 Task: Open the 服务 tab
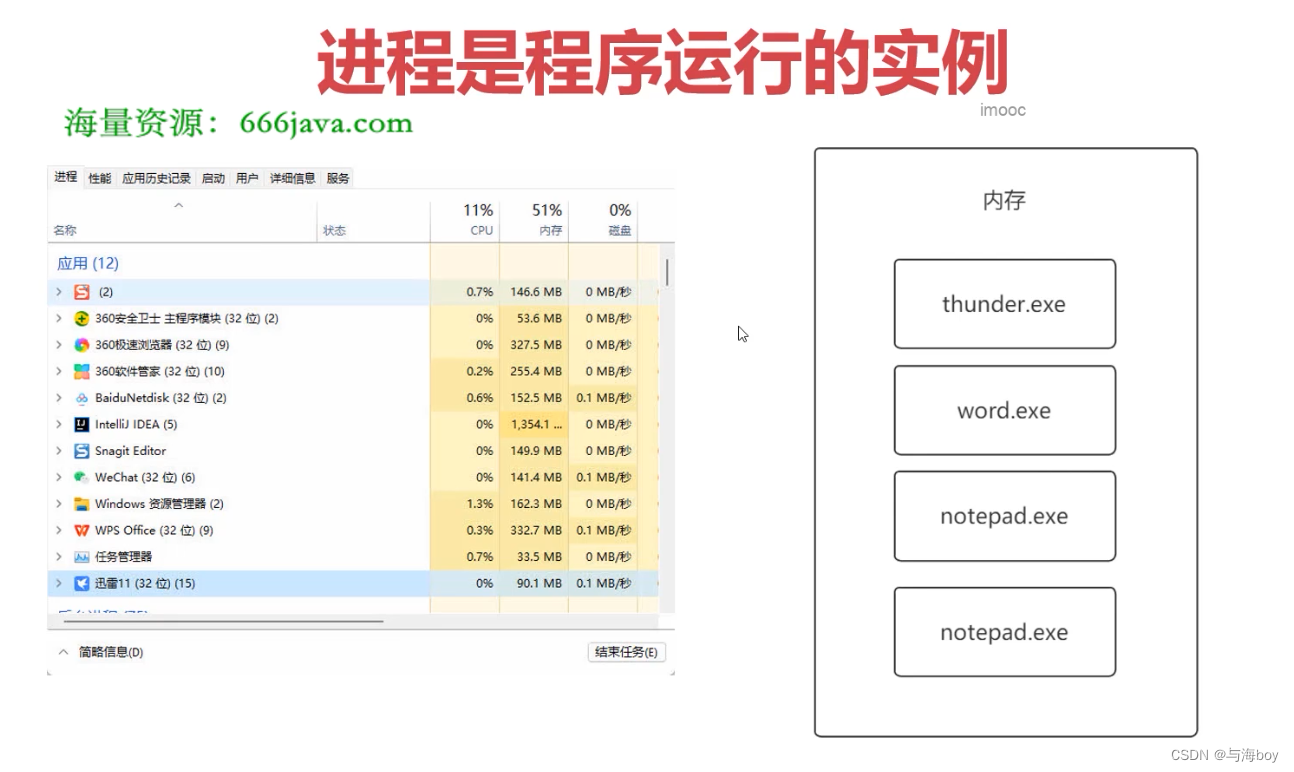(x=338, y=178)
